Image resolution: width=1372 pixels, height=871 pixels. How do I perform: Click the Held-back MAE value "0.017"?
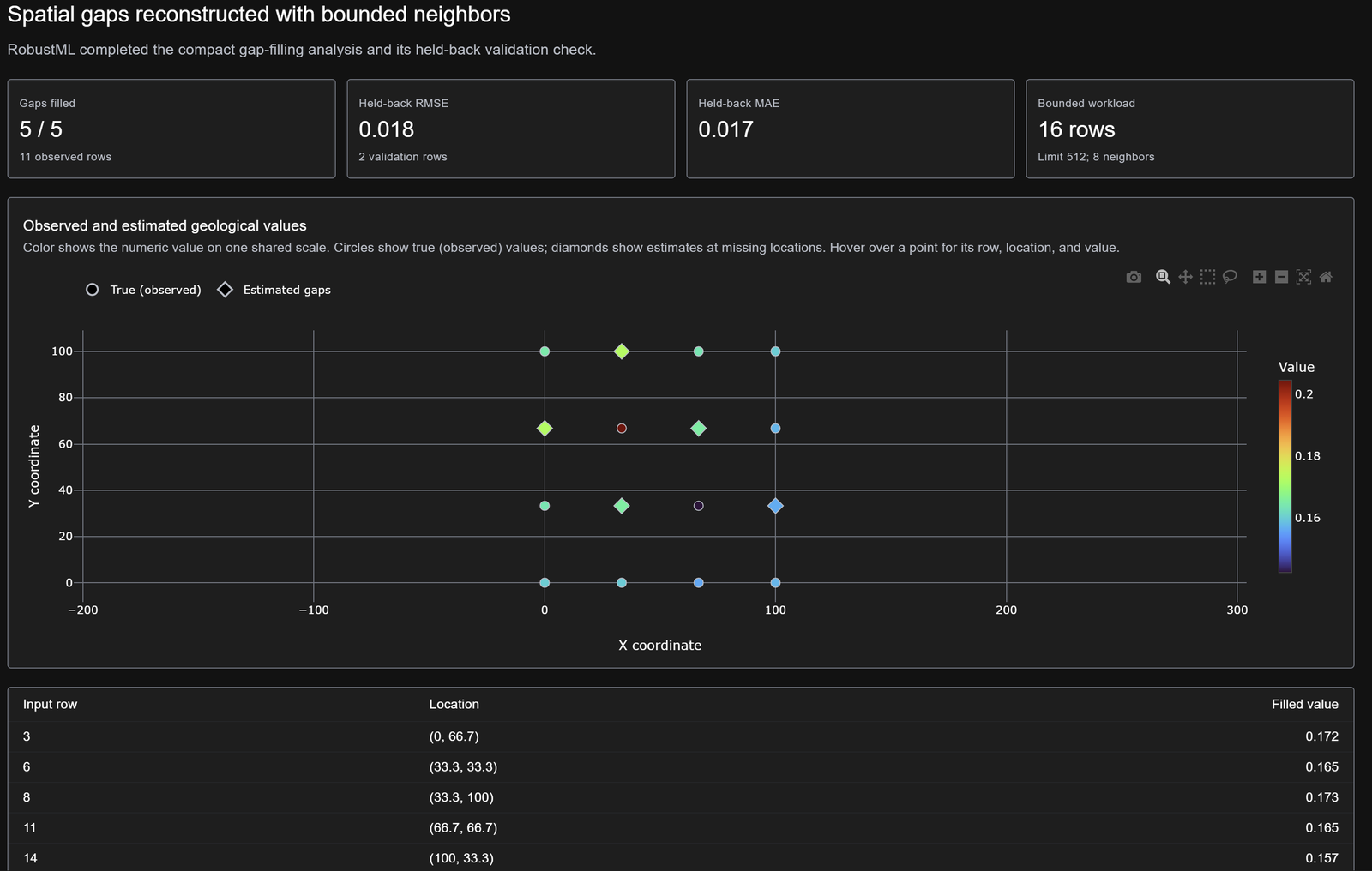pyautogui.click(x=726, y=129)
